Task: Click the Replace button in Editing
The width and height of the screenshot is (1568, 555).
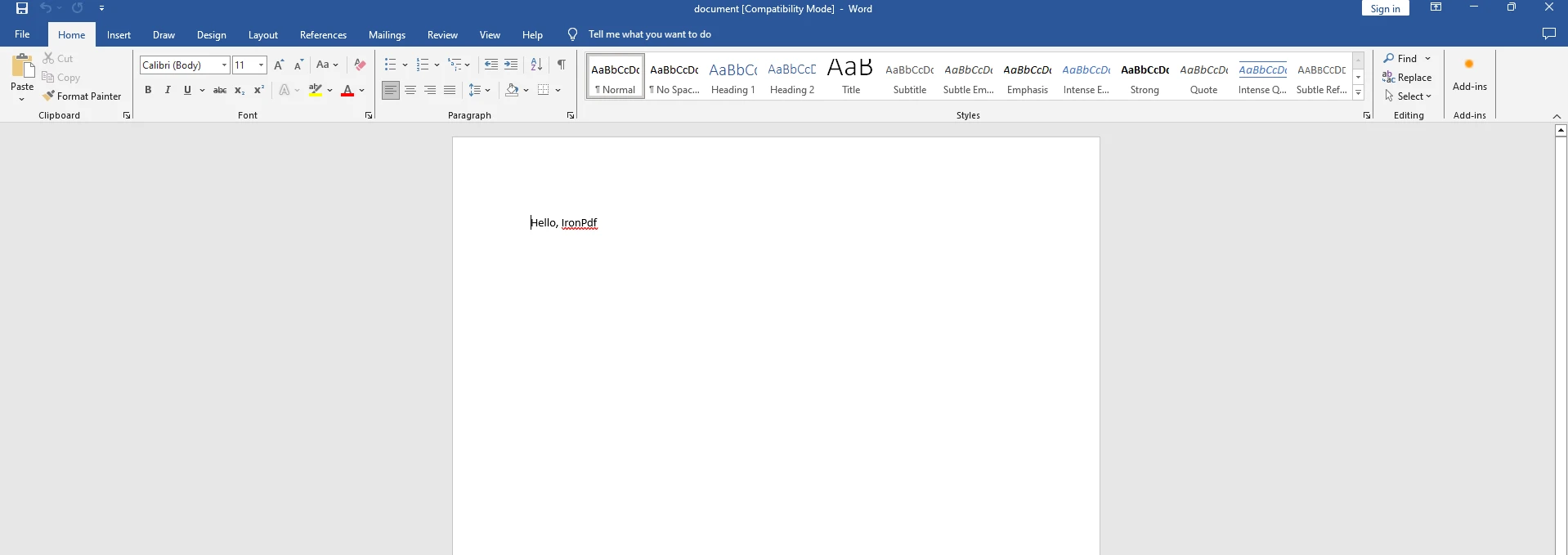Action: pyautogui.click(x=1407, y=78)
